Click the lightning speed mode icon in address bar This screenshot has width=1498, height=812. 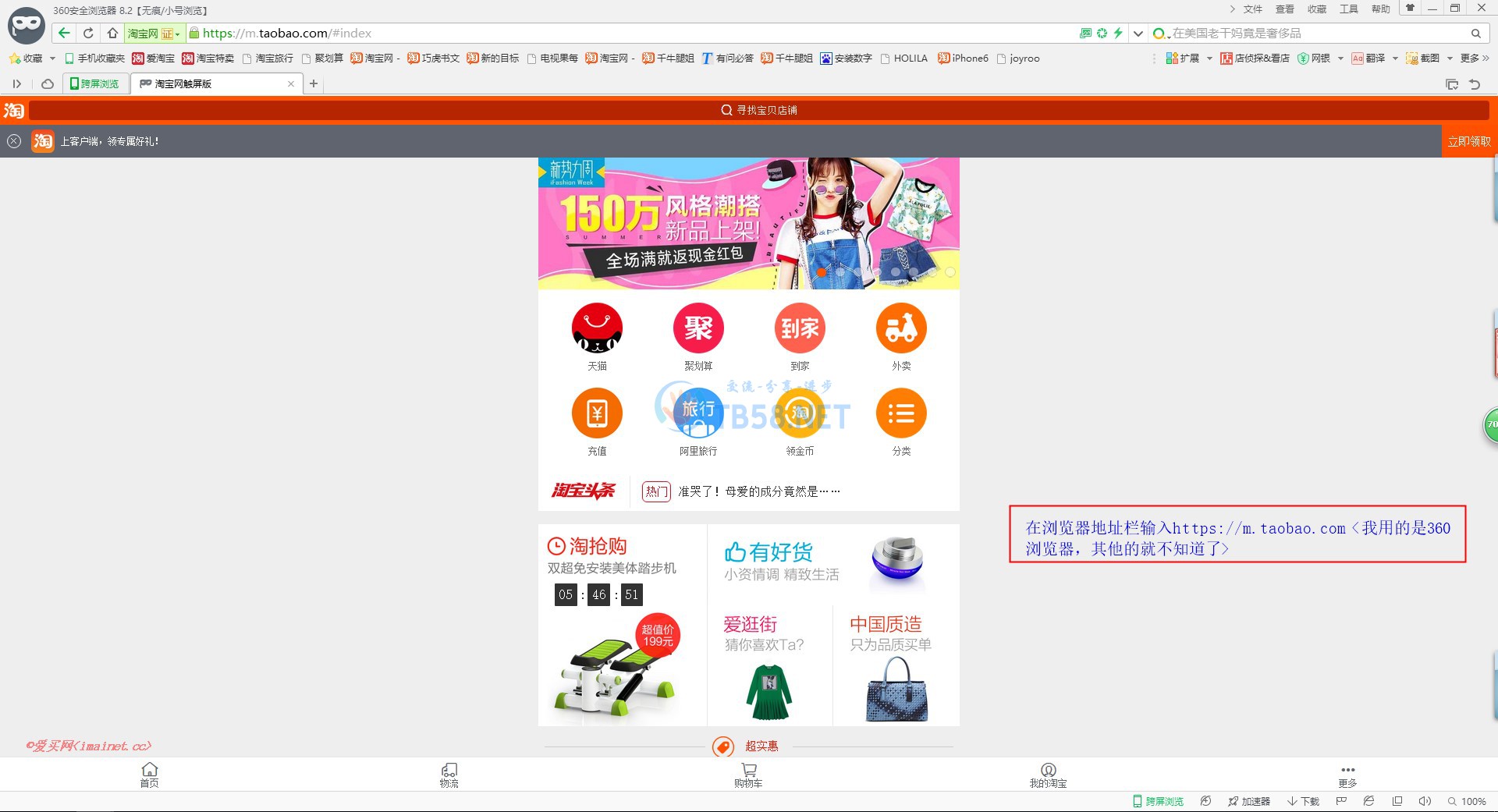click(x=1118, y=33)
